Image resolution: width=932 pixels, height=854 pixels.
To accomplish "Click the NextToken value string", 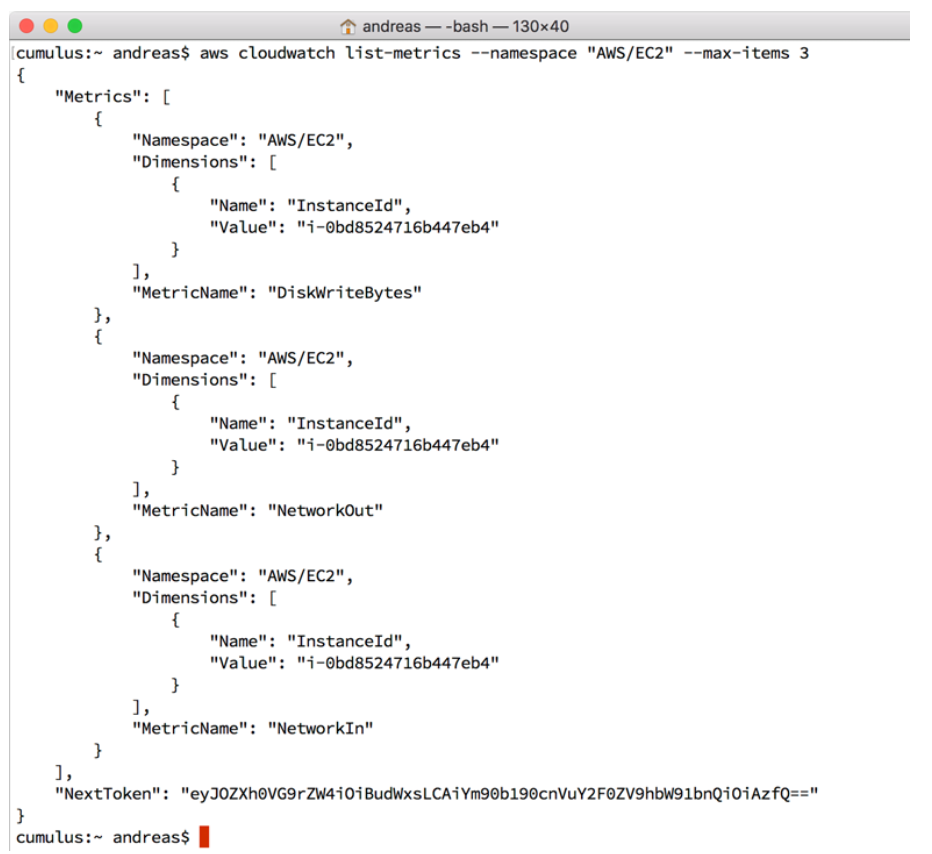I will coord(499,794).
